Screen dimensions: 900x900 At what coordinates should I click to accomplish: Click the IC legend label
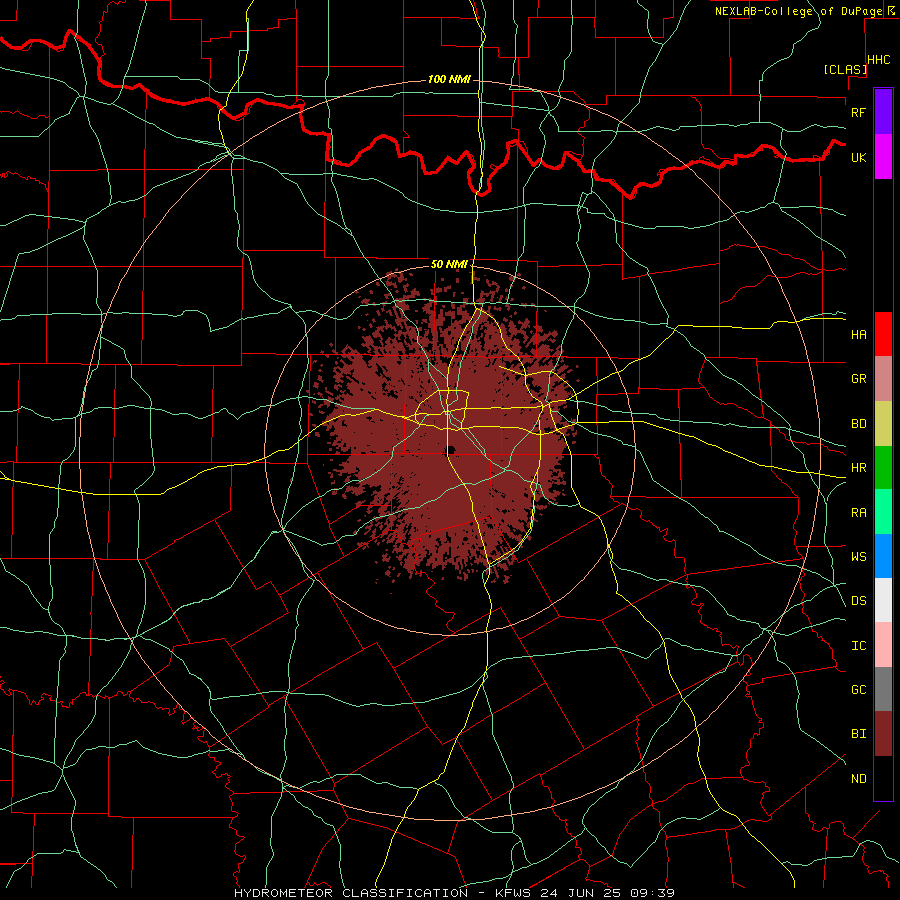(x=858, y=646)
